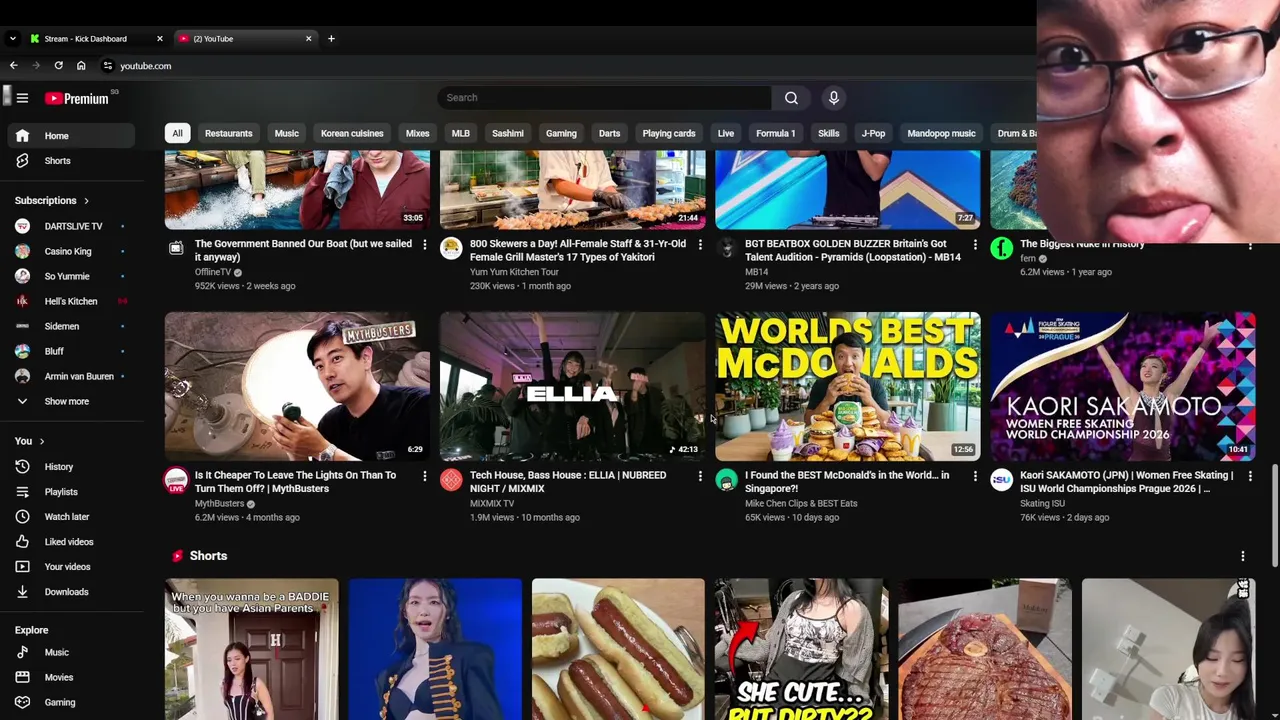Open Armin van Buuren subscription channel

pyautogui.click(x=70, y=376)
